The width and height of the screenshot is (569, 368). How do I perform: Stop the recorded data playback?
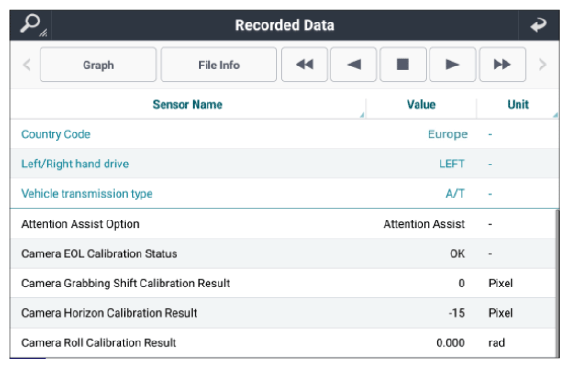point(403,65)
